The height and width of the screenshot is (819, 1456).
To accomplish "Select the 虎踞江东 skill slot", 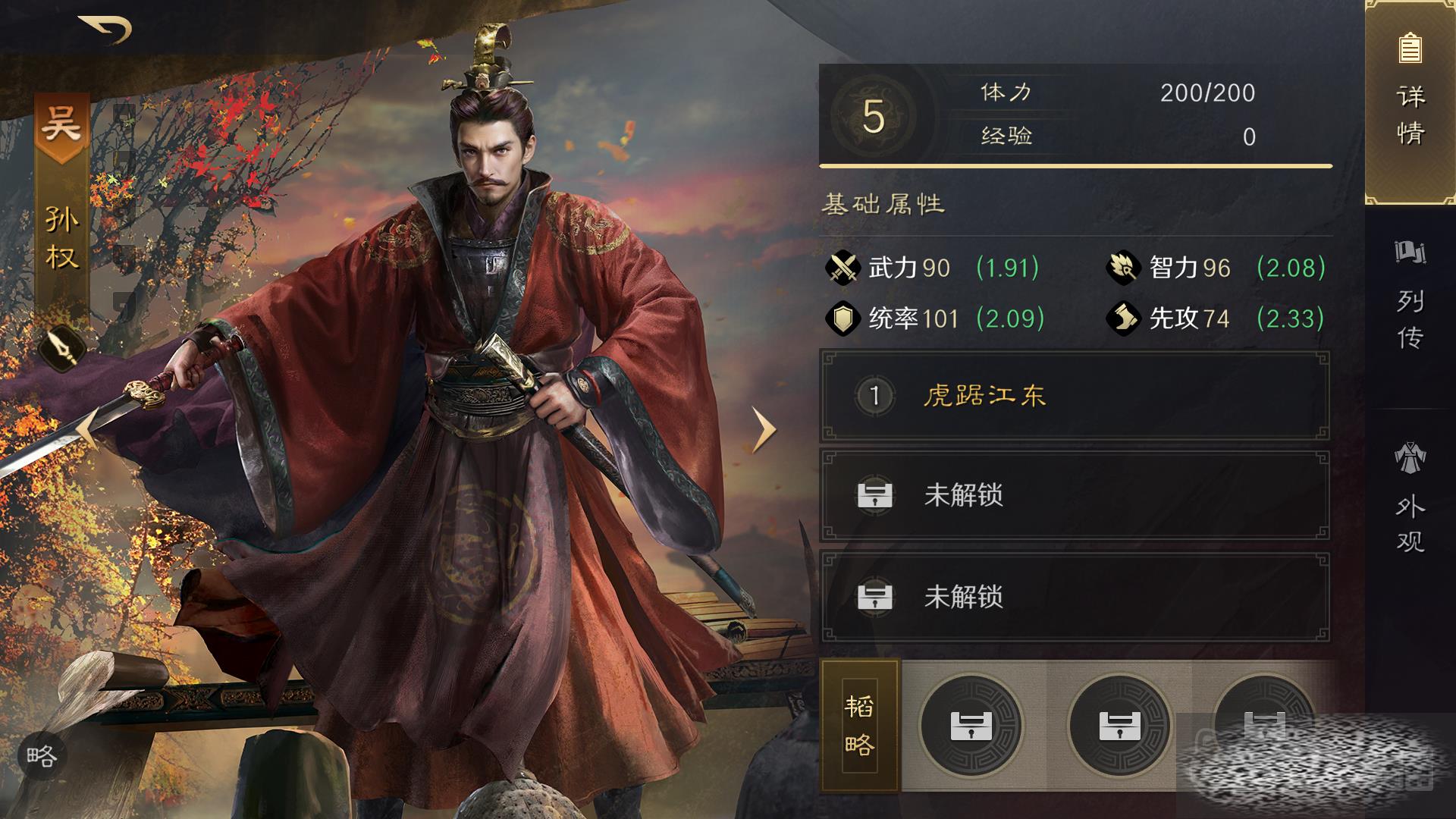I will point(1075,395).
